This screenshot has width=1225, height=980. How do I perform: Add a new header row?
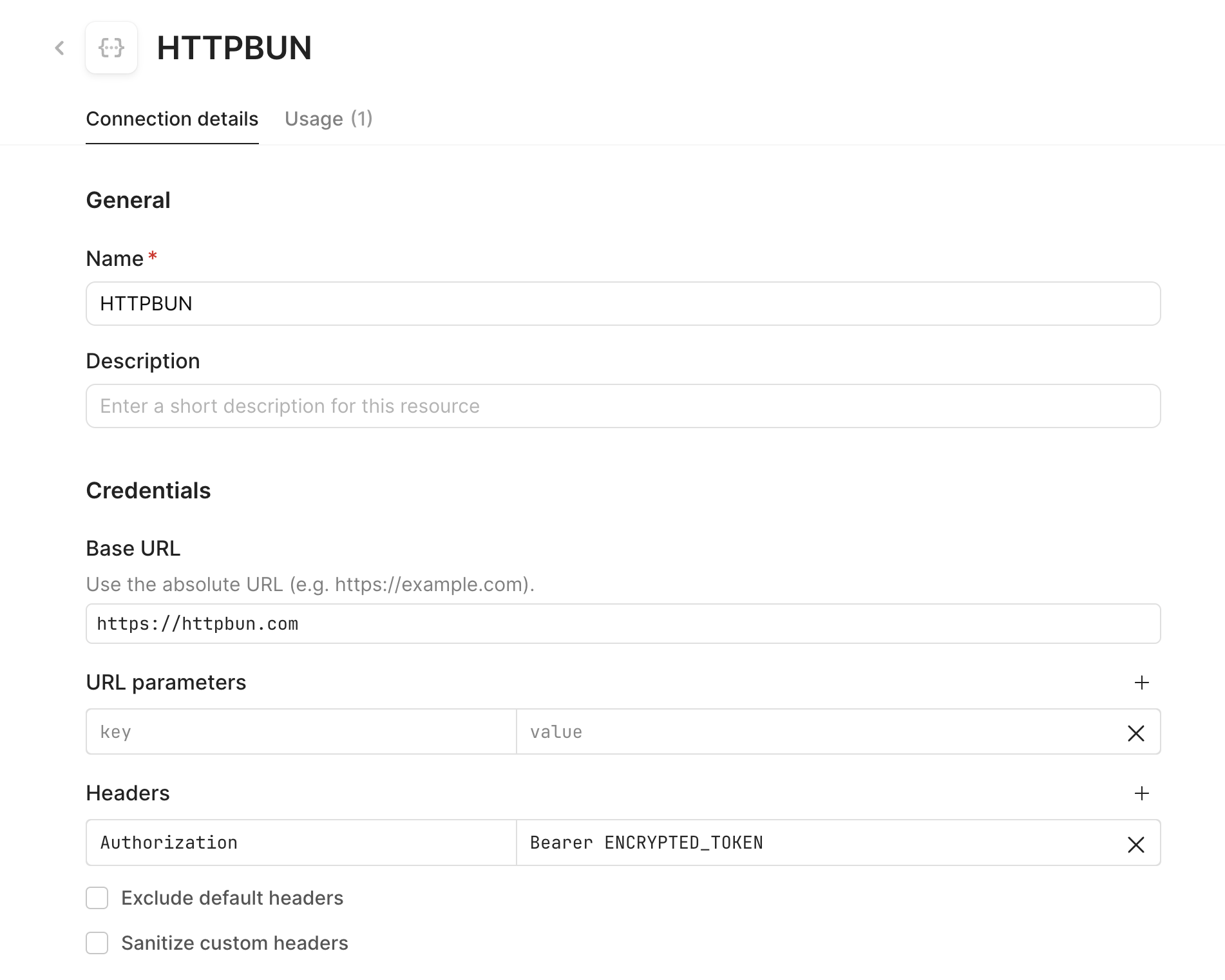tap(1141, 793)
